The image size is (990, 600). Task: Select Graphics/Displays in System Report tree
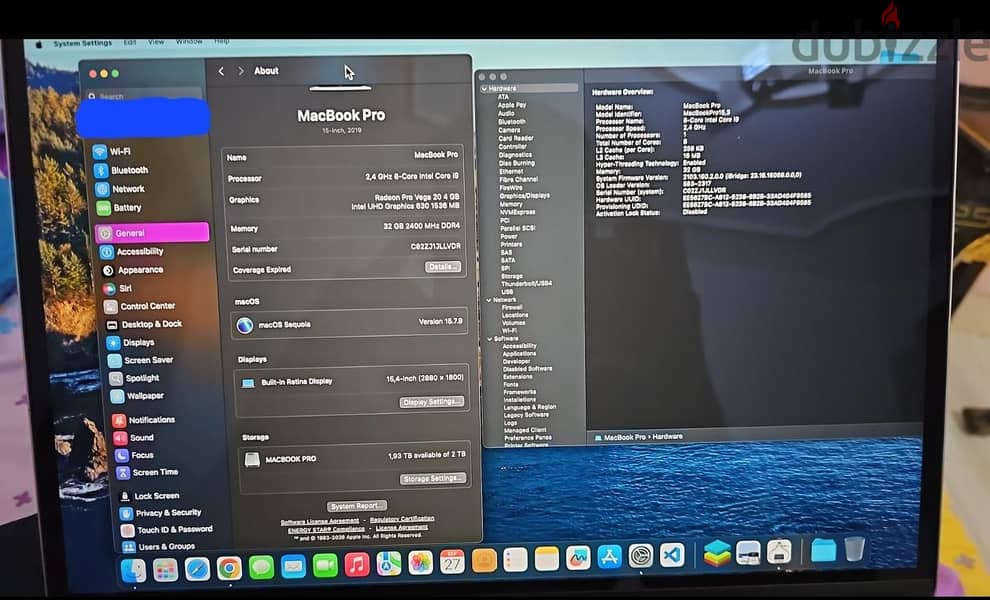coord(524,196)
